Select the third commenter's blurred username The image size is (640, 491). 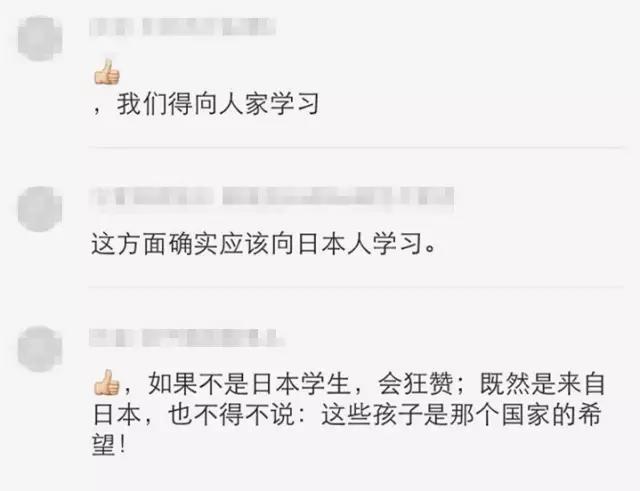[186, 338]
